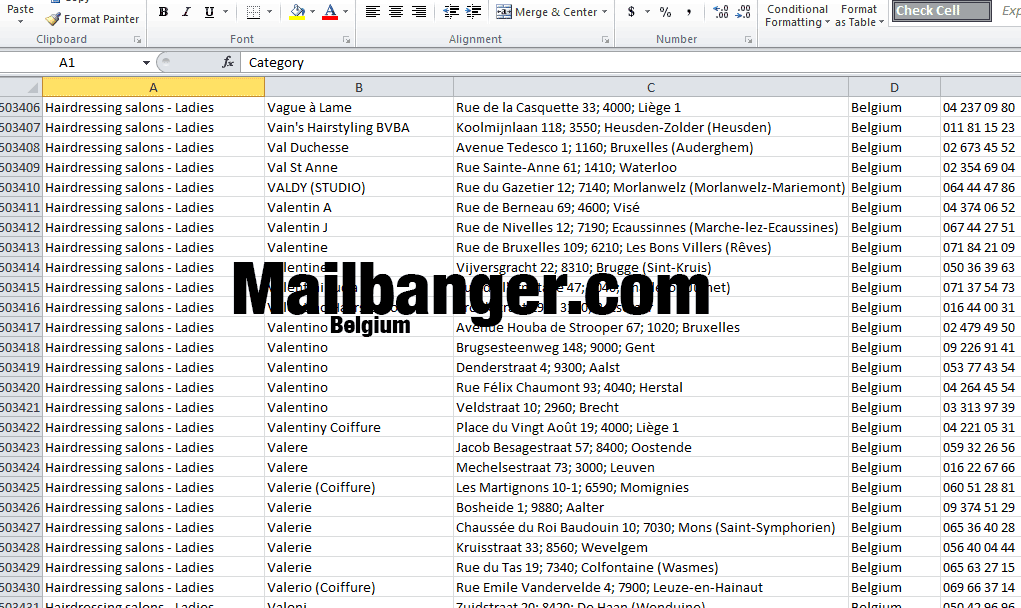Select 'Valentiny Coiffure' cell
This screenshot has width=1021, height=608.
pyautogui.click(x=359, y=428)
